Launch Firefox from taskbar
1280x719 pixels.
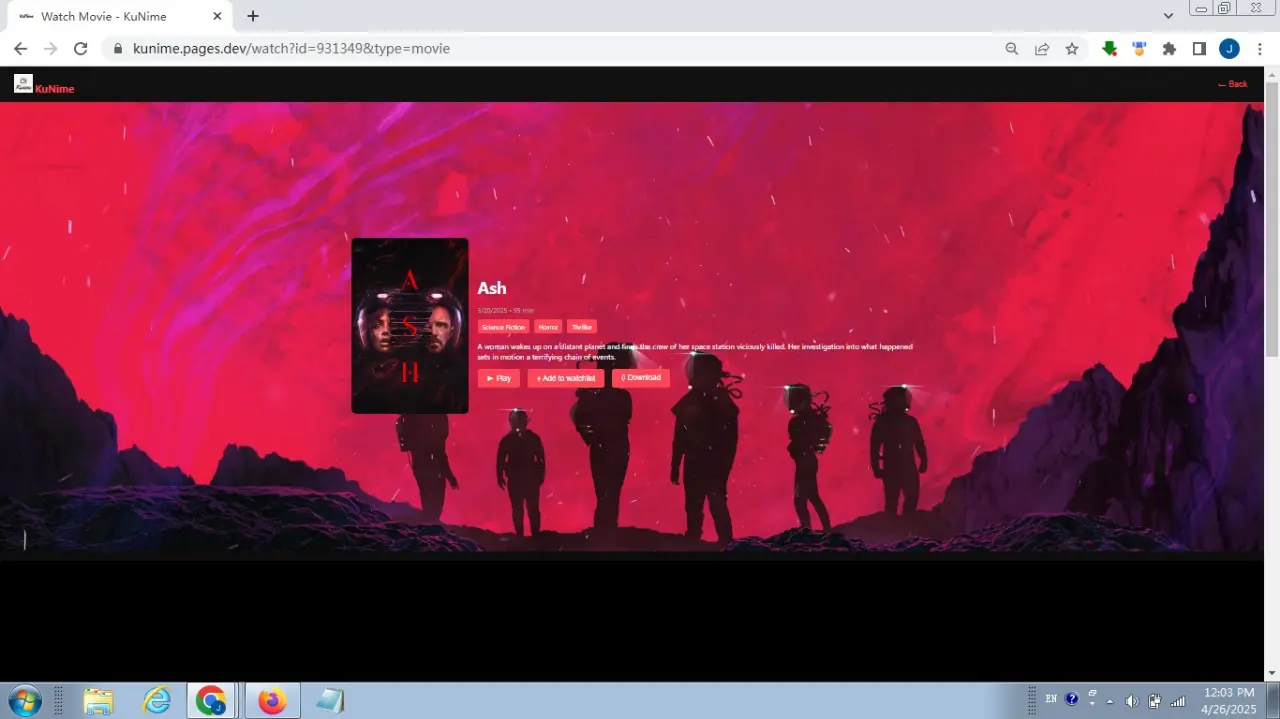pyautogui.click(x=271, y=700)
